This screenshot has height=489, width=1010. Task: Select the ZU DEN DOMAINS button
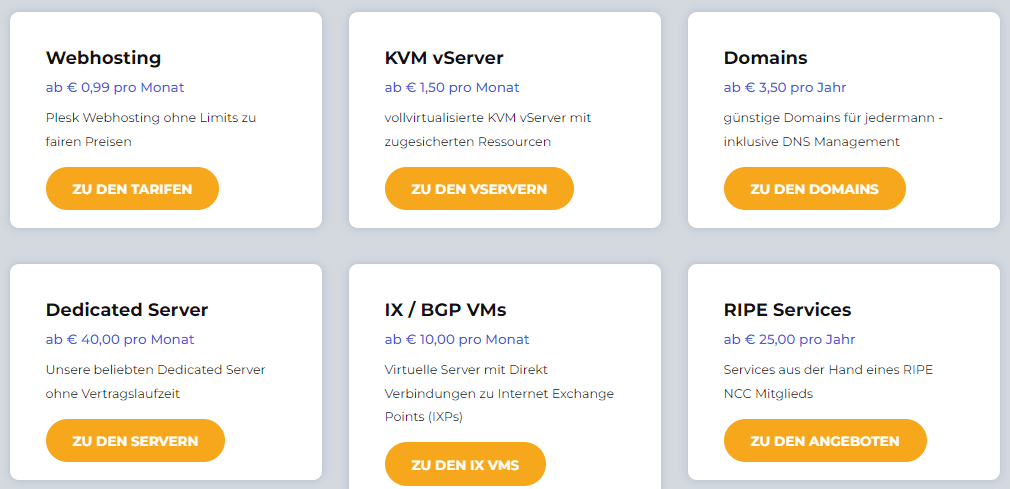[x=815, y=189]
